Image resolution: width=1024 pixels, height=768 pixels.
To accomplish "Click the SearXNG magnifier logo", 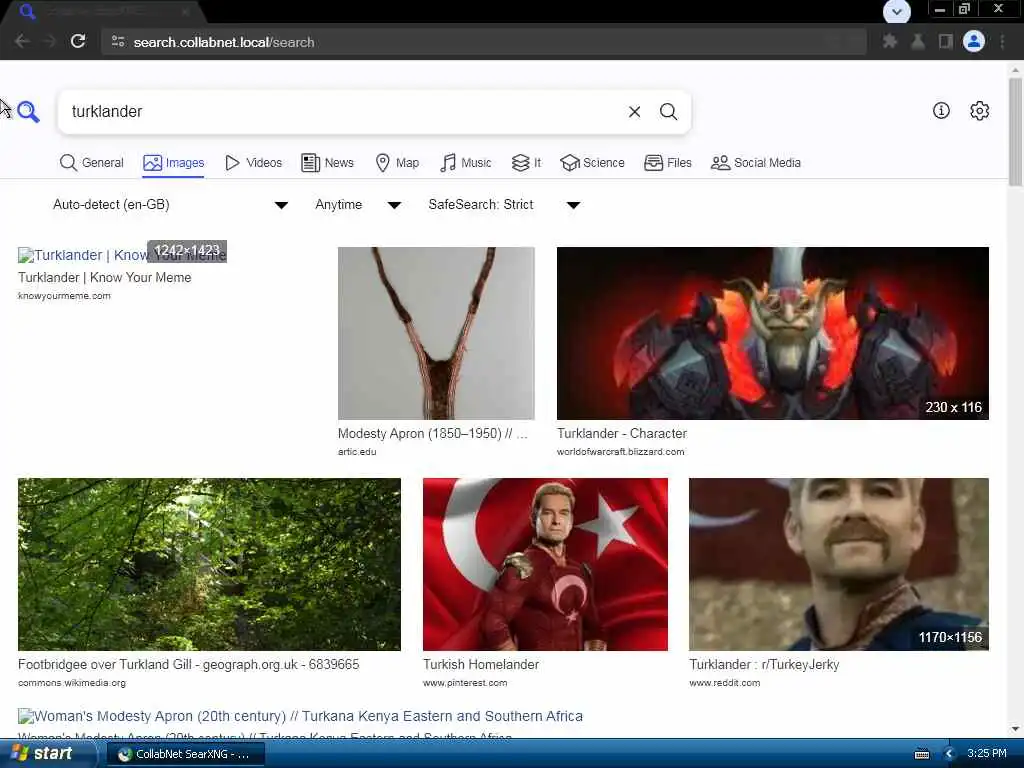I will [x=28, y=112].
